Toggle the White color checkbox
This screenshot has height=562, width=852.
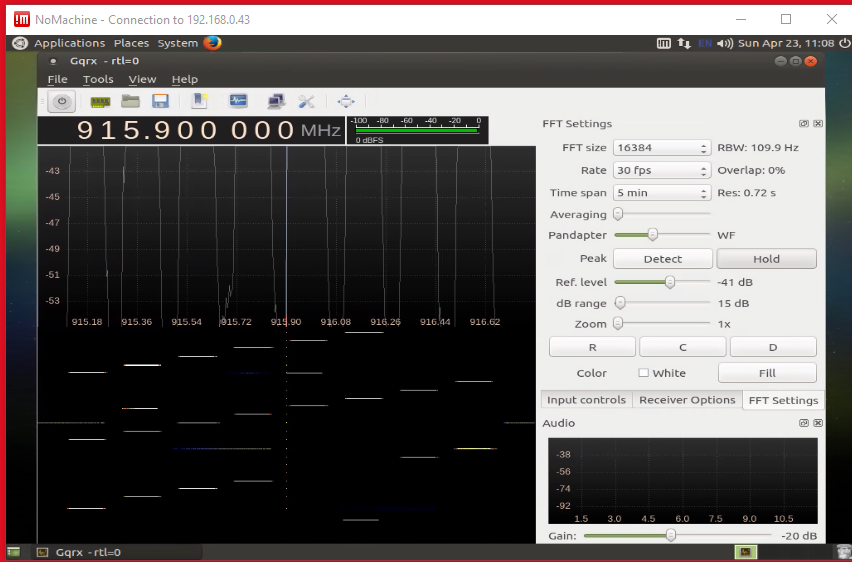click(x=643, y=373)
